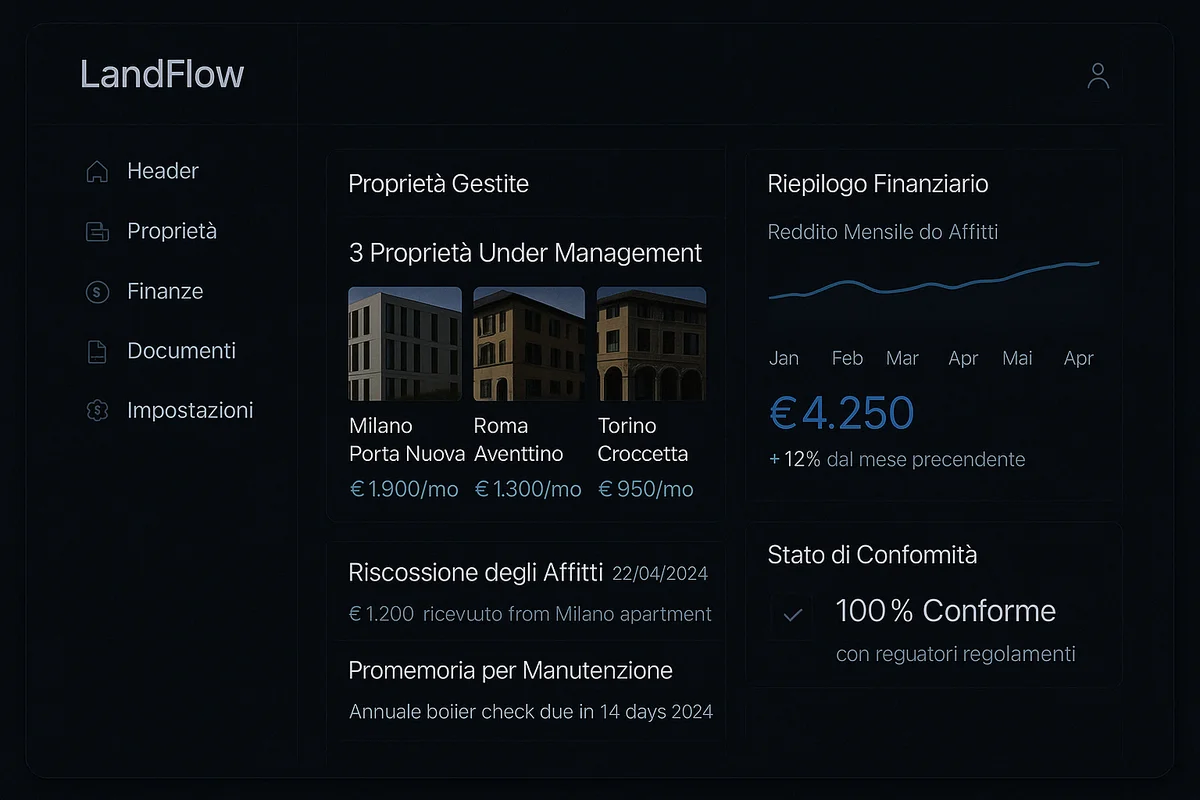The width and height of the screenshot is (1200, 800).
Task: Click the 22/04/2024 date in Riscossione degli Affitti
Action: [662, 573]
